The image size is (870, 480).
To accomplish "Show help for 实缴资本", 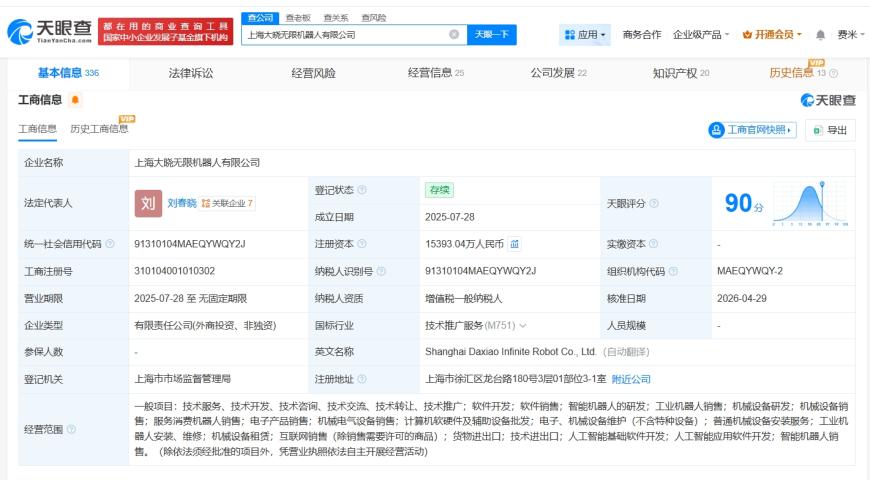I will [x=653, y=244].
